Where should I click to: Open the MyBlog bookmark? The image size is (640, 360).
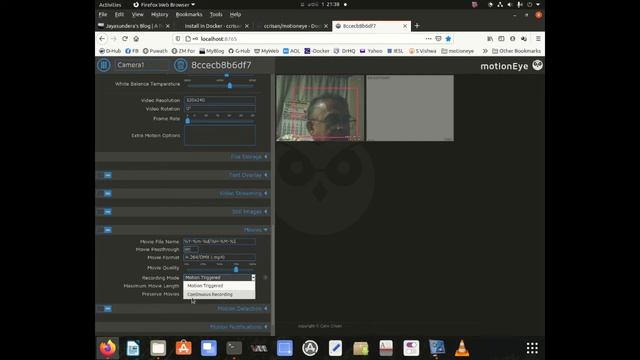pyautogui.click(x=212, y=51)
